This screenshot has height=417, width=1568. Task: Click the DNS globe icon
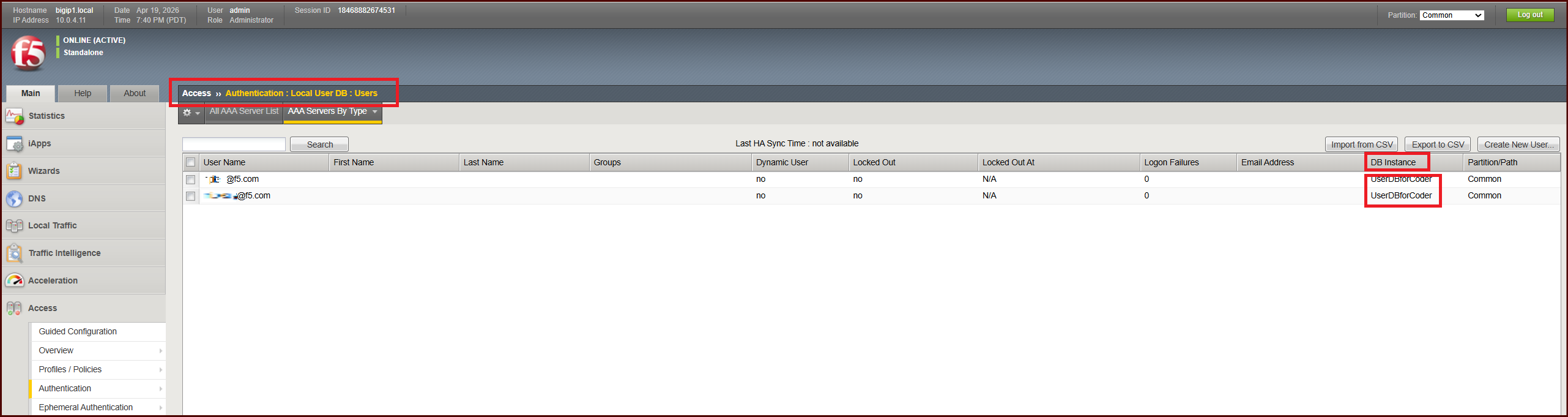tap(15, 198)
